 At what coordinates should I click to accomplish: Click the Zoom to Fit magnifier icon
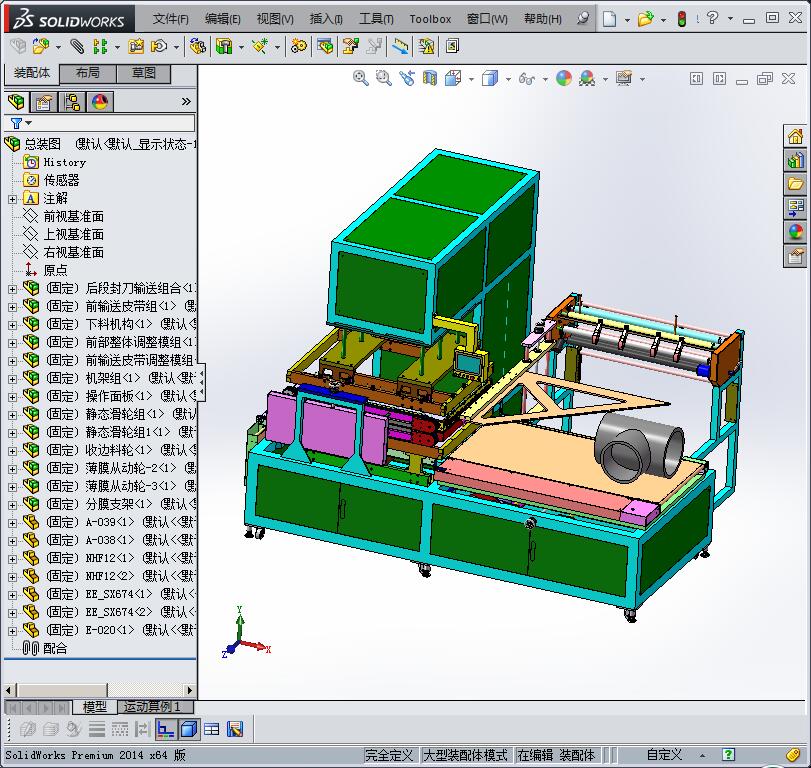click(361, 78)
